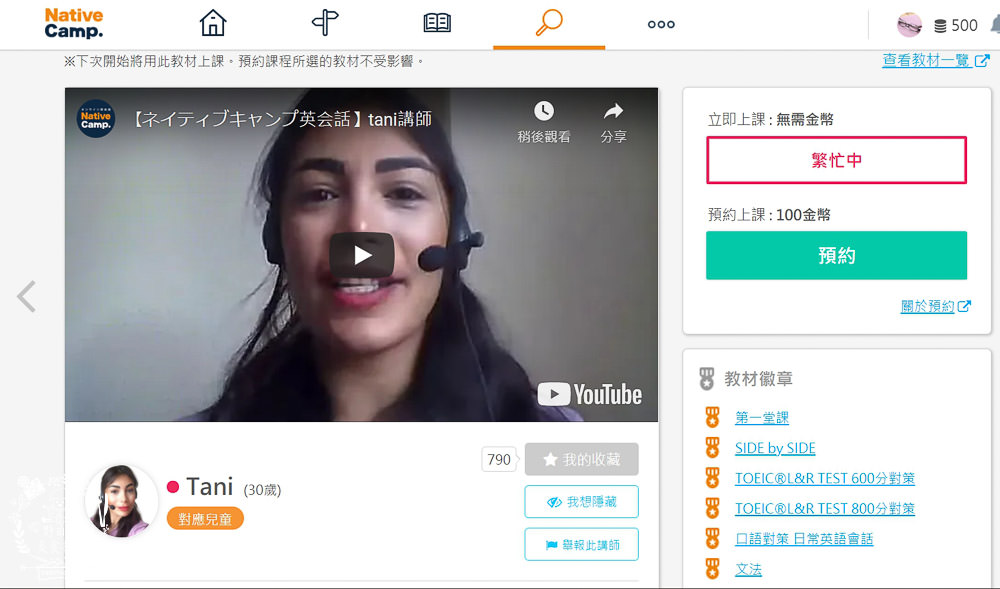Click the signpost icon in navigation bar
The image size is (1000, 589).
point(325,23)
